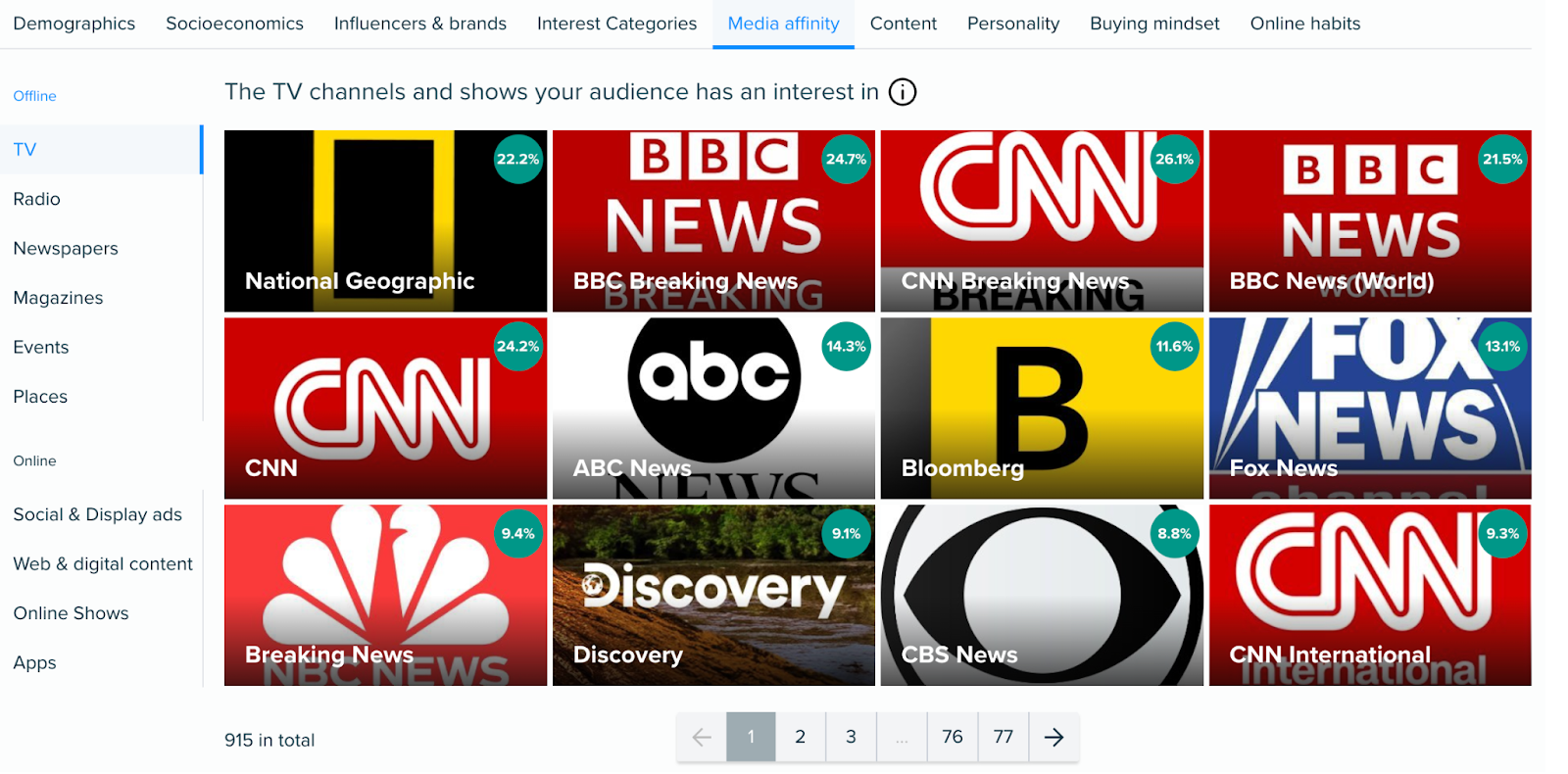Screen dimensions: 1568x774
Task: Open the Apps sidebar item
Action: click(x=35, y=663)
